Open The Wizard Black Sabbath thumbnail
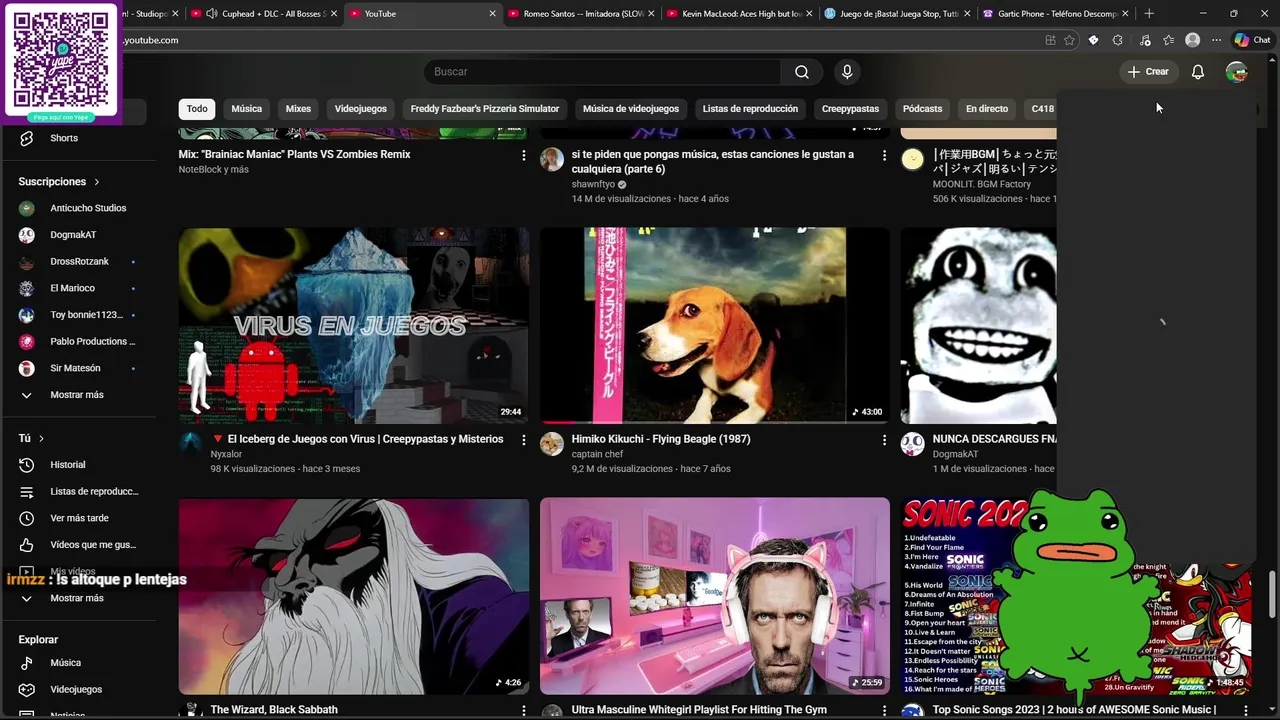1280x720 pixels. click(x=354, y=596)
